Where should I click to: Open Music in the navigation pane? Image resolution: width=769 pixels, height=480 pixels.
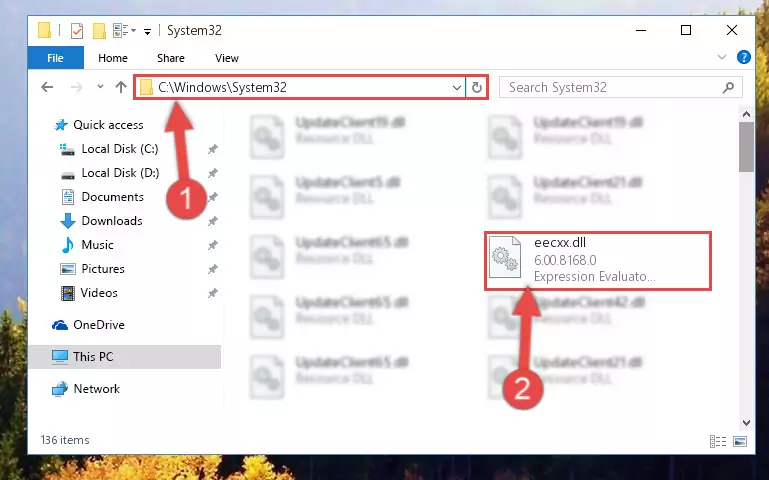(x=97, y=245)
